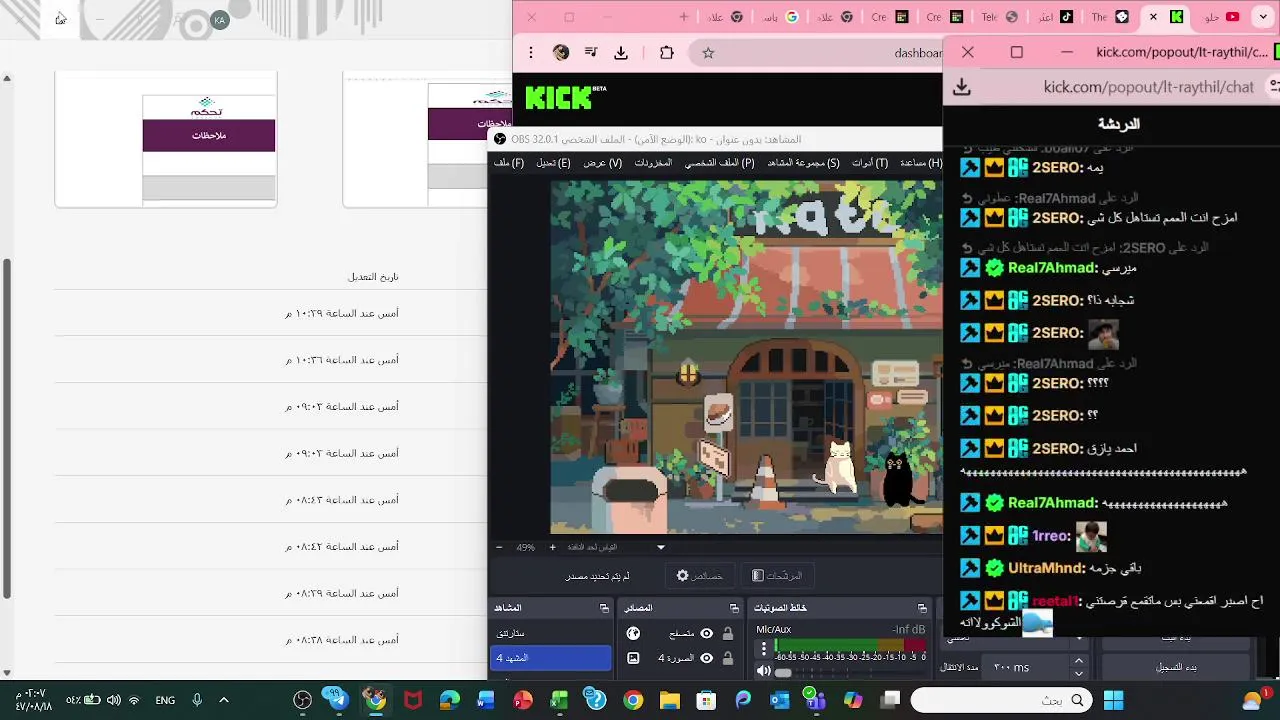Image resolution: width=1280 pixels, height=720 pixels.
Task: Click the microphone tray icon
Action: point(197,700)
